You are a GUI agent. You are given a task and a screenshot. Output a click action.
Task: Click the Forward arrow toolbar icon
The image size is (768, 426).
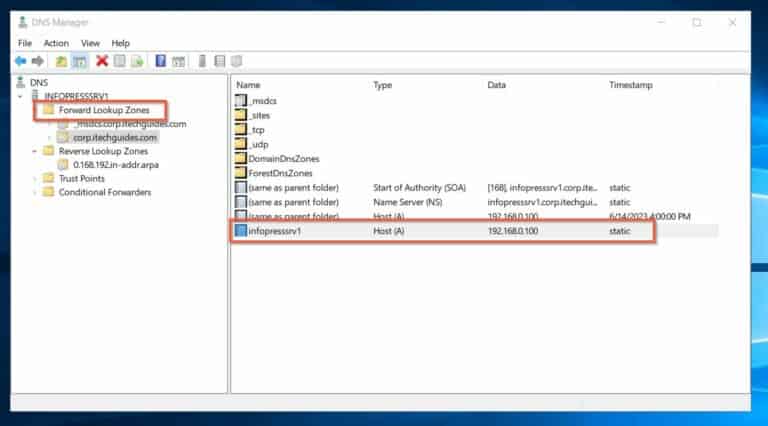[x=38, y=61]
